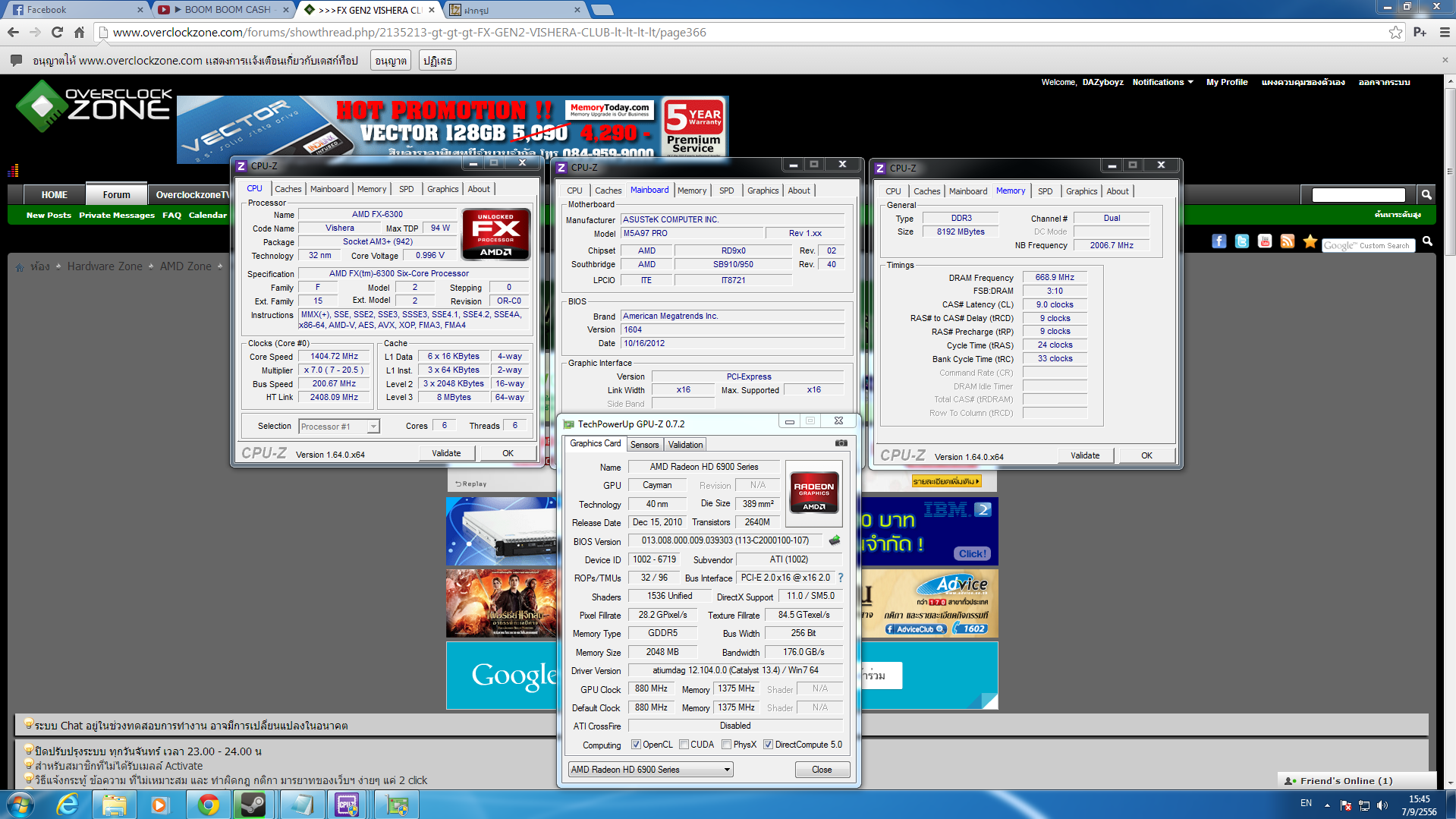Open the Calendar link
The image size is (1456, 819).
point(207,216)
